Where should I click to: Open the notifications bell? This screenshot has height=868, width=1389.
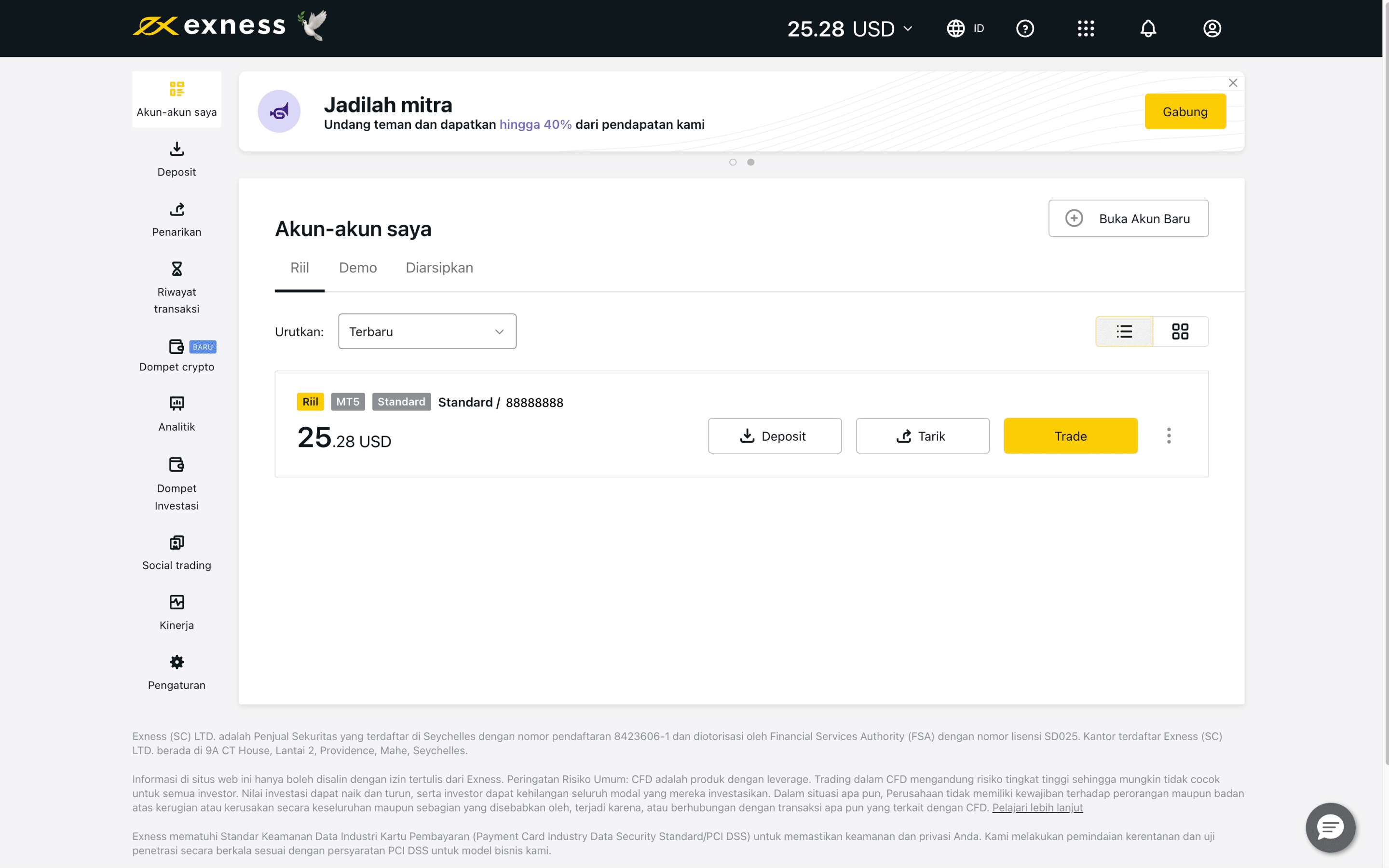pos(1148,28)
